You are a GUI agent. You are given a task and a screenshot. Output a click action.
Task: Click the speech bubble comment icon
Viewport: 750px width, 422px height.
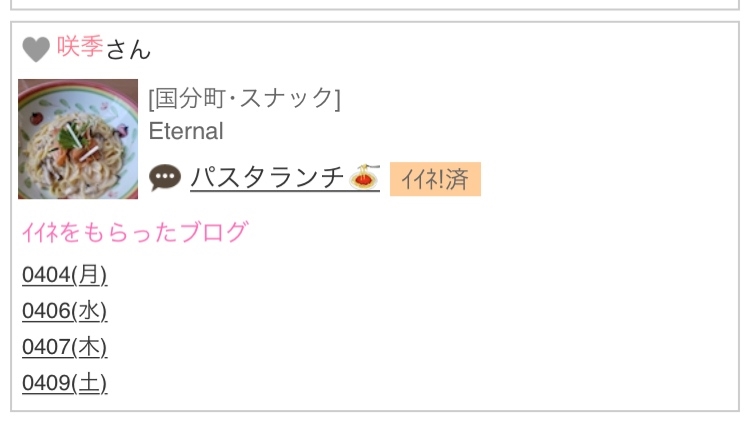[x=165, y=178]
